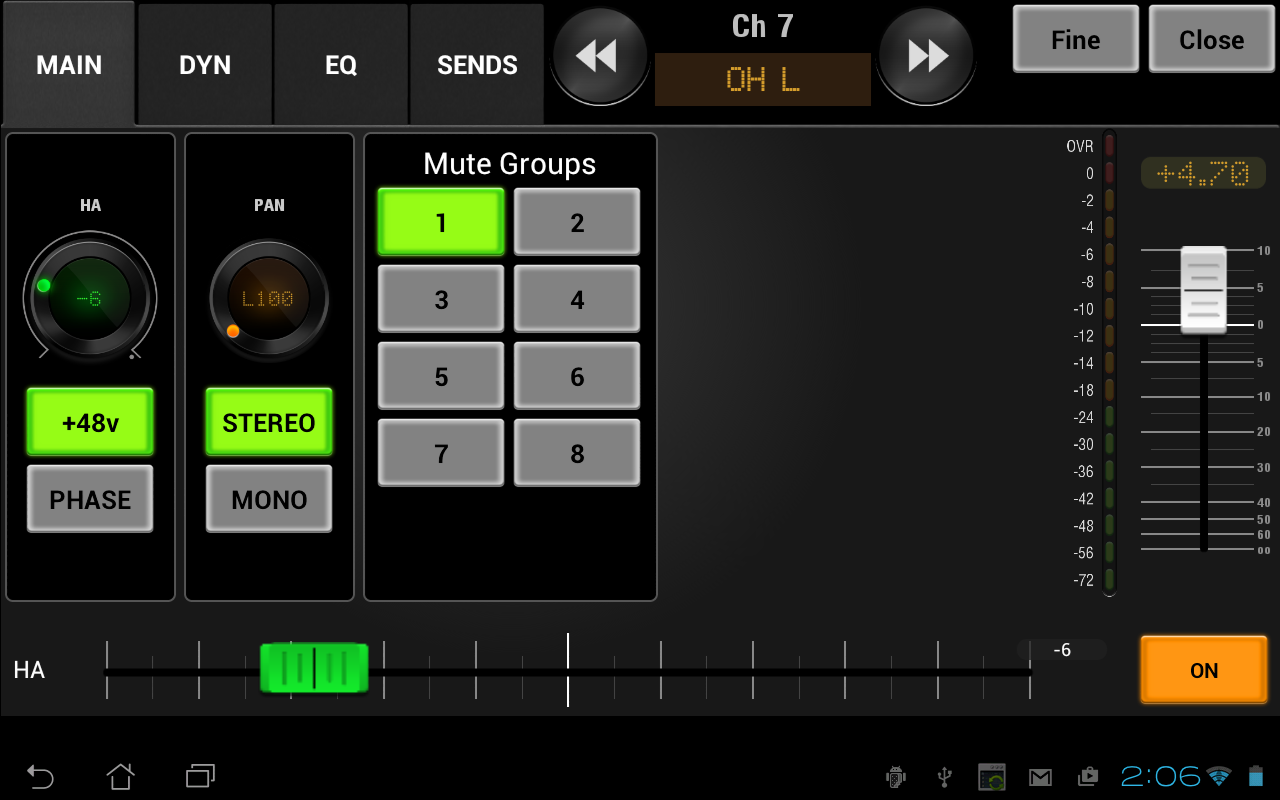Click the HA gain knob
Viewport: 1280px width, 800px height.
[x=90, y=297]
